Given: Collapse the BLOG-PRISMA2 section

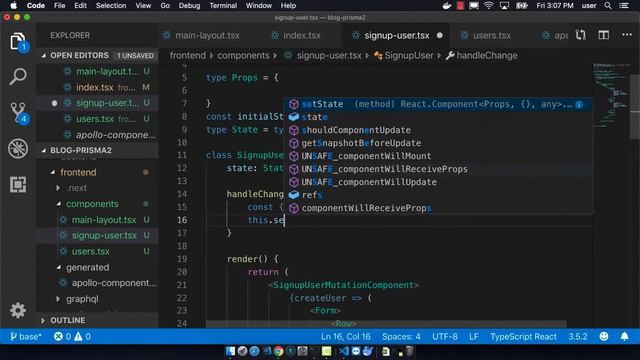Looking at the screenshot, I should coord(44,151).
